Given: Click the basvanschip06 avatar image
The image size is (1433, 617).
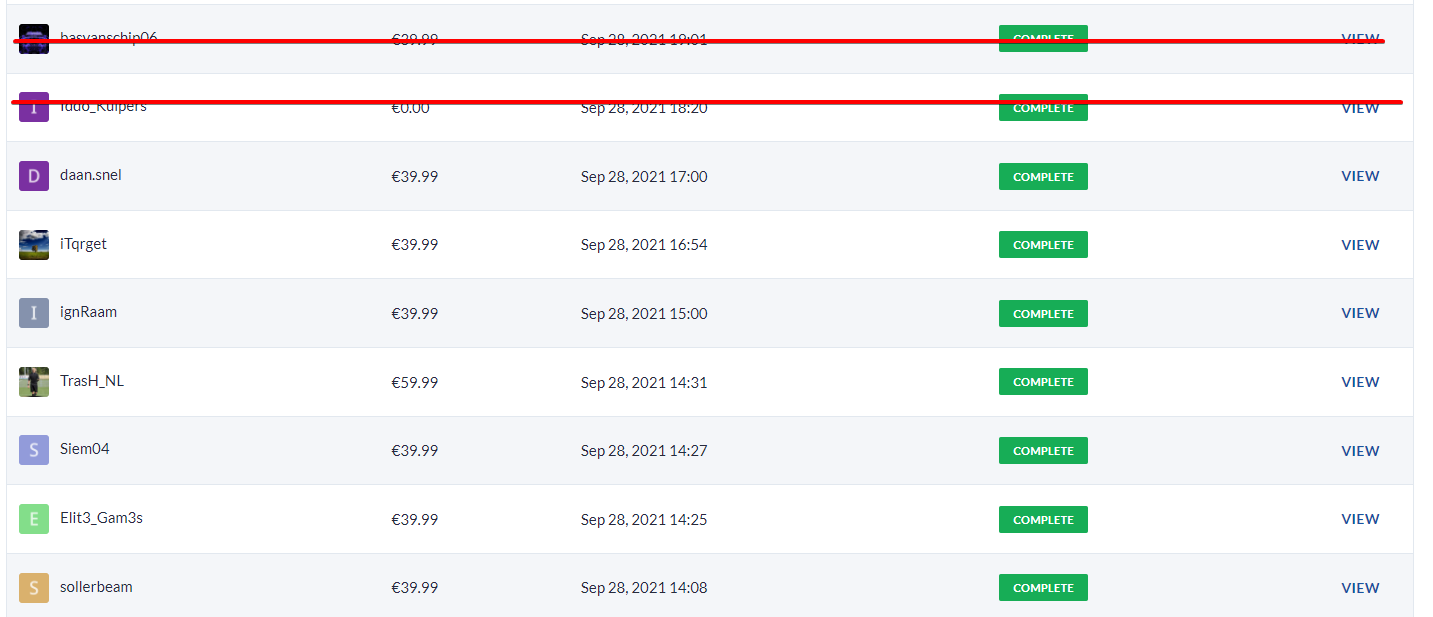Looking at the screenshot, I should click(34, 39).
